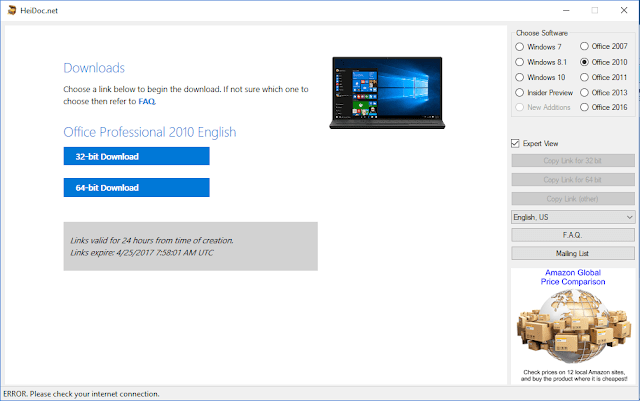
Task: Click the Office Professional 2010 English heading
Action: click(150, 132)
